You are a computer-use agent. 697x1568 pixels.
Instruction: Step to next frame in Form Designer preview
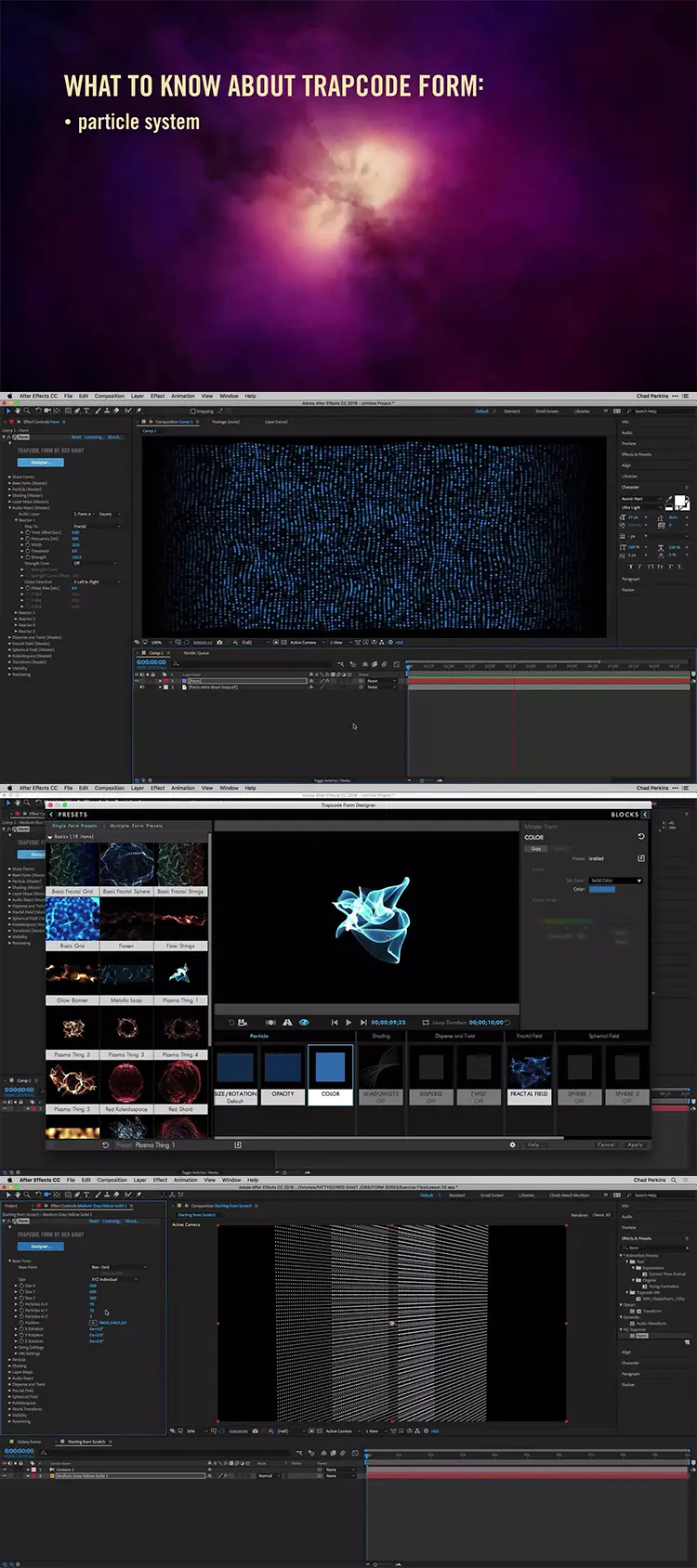tap(363, 1022)
